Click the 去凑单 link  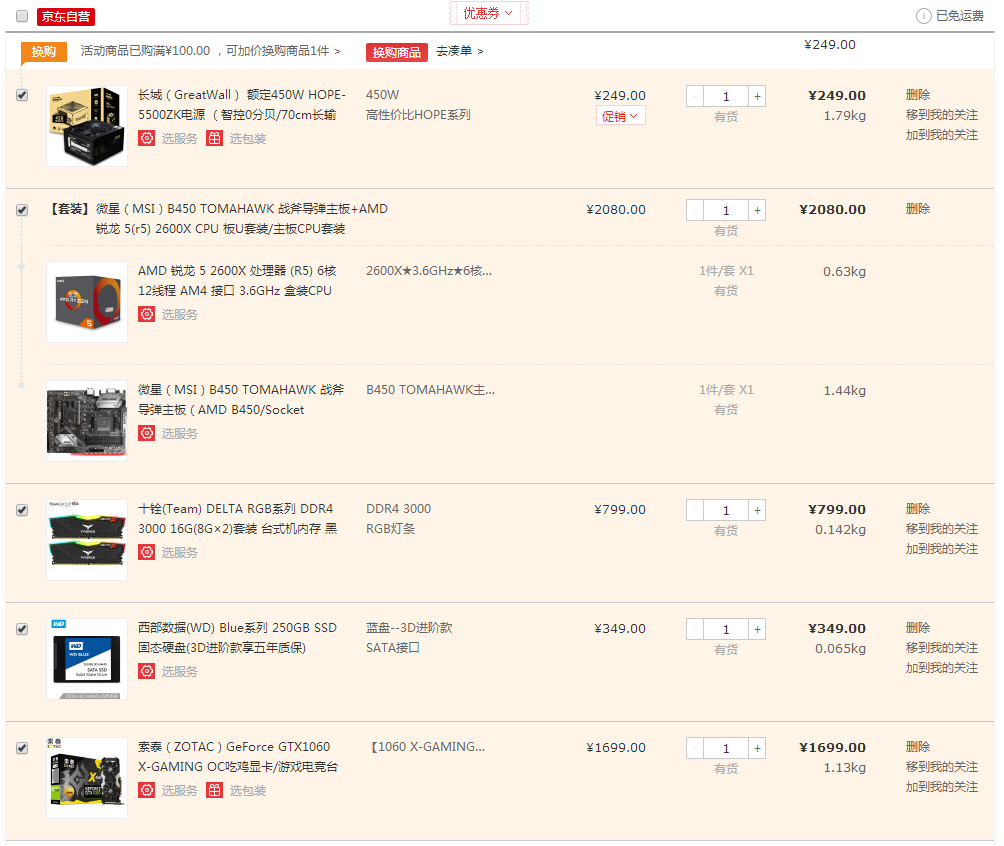(460, 51)
